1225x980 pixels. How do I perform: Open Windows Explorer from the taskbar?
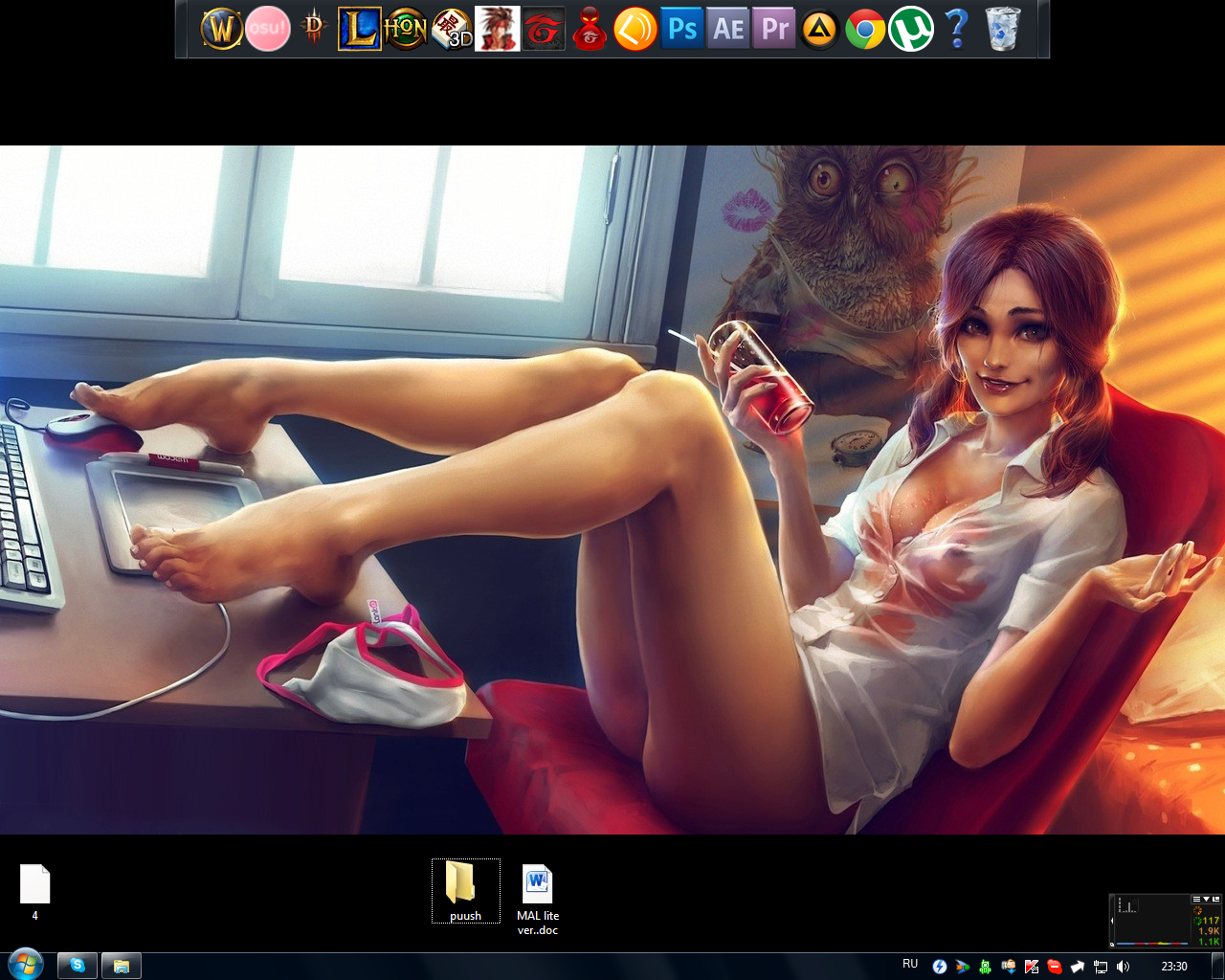[121, 965]
